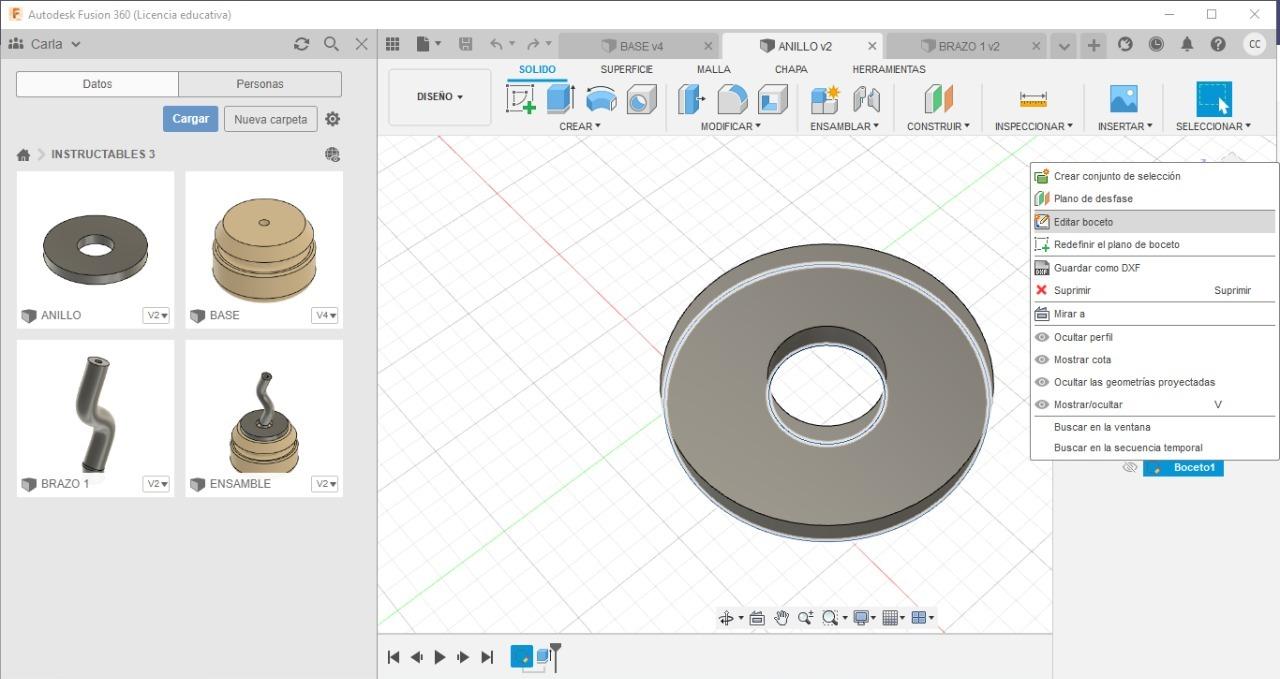Viewport: 1280px width, 679px height.
Task: Click the Orbit navigation icon
Action: [x=727, y=618]
